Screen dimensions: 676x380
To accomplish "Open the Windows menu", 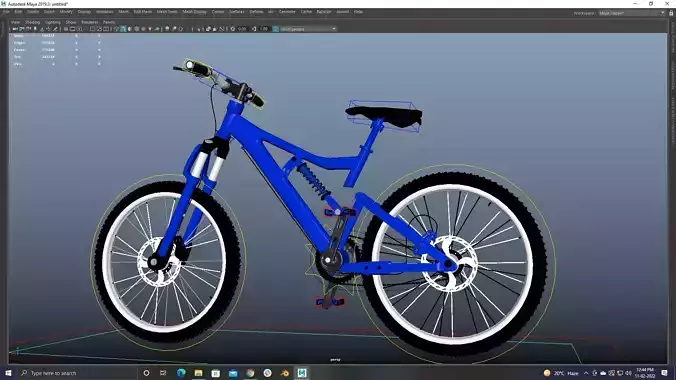I will (x=104, y=12).
